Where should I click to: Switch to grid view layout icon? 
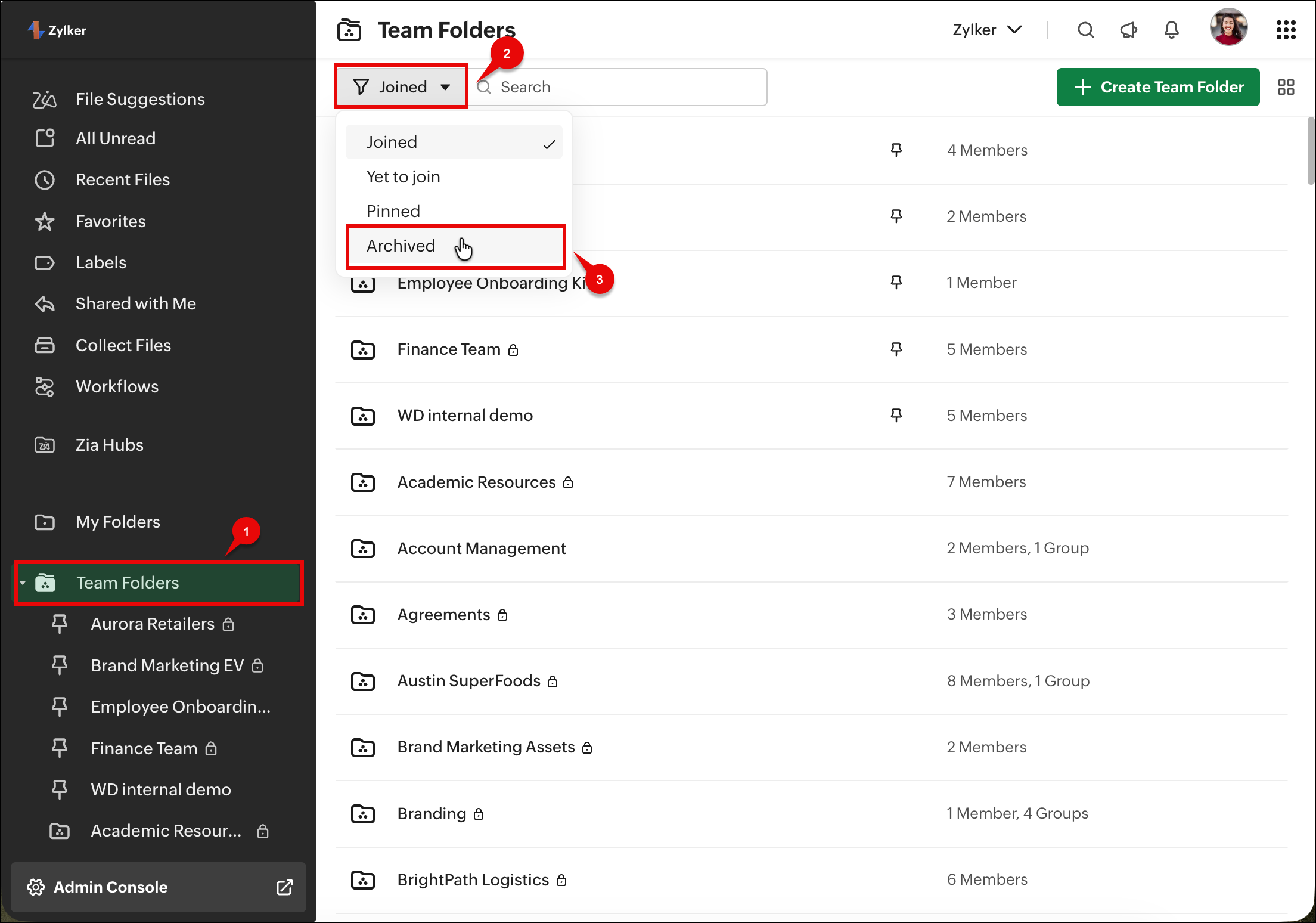[1286, 87]
